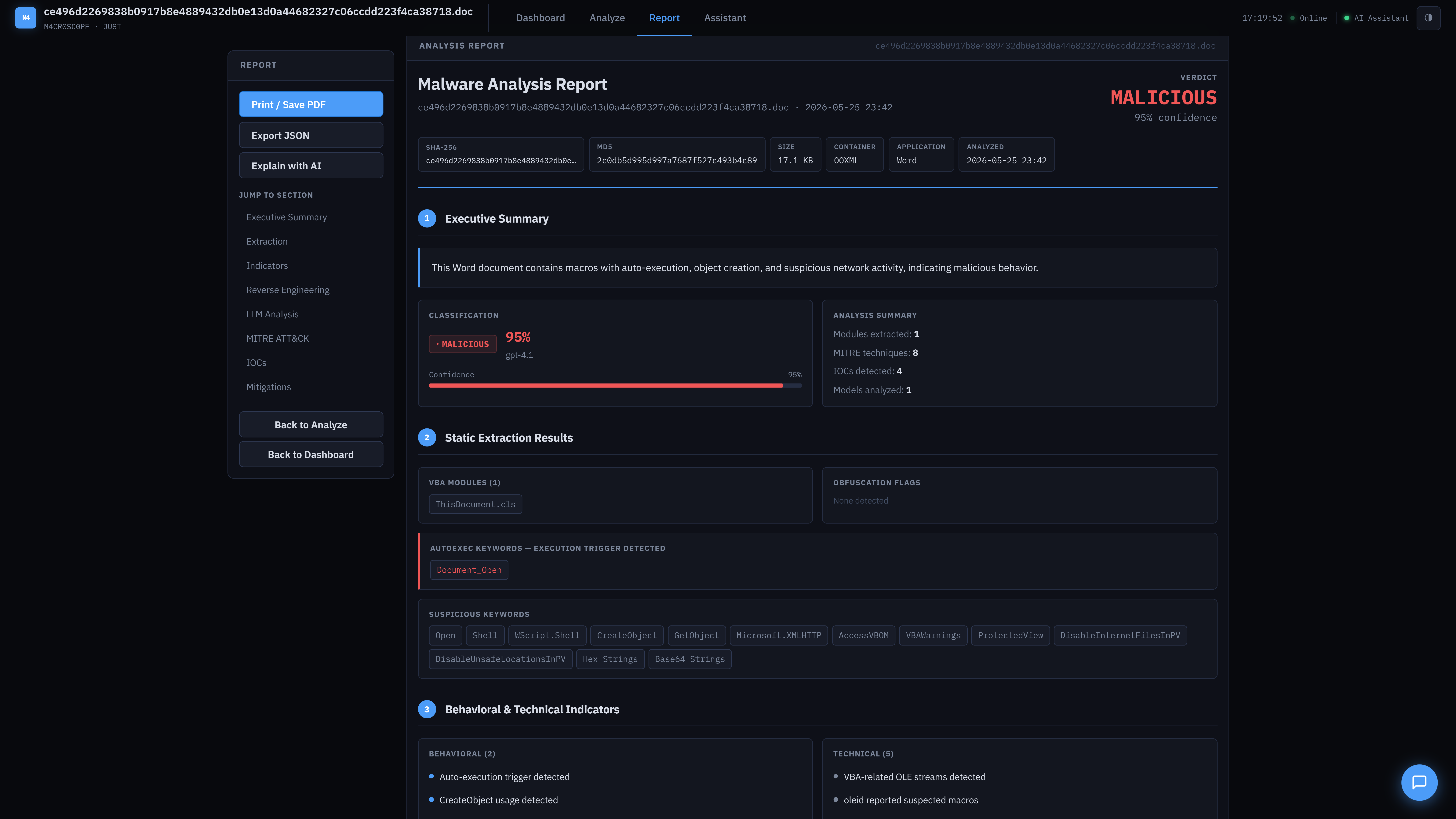Click the DisableUnsafeLocationsInPV keyword tag
The image size is (1456, 819).
click(500, 659)
